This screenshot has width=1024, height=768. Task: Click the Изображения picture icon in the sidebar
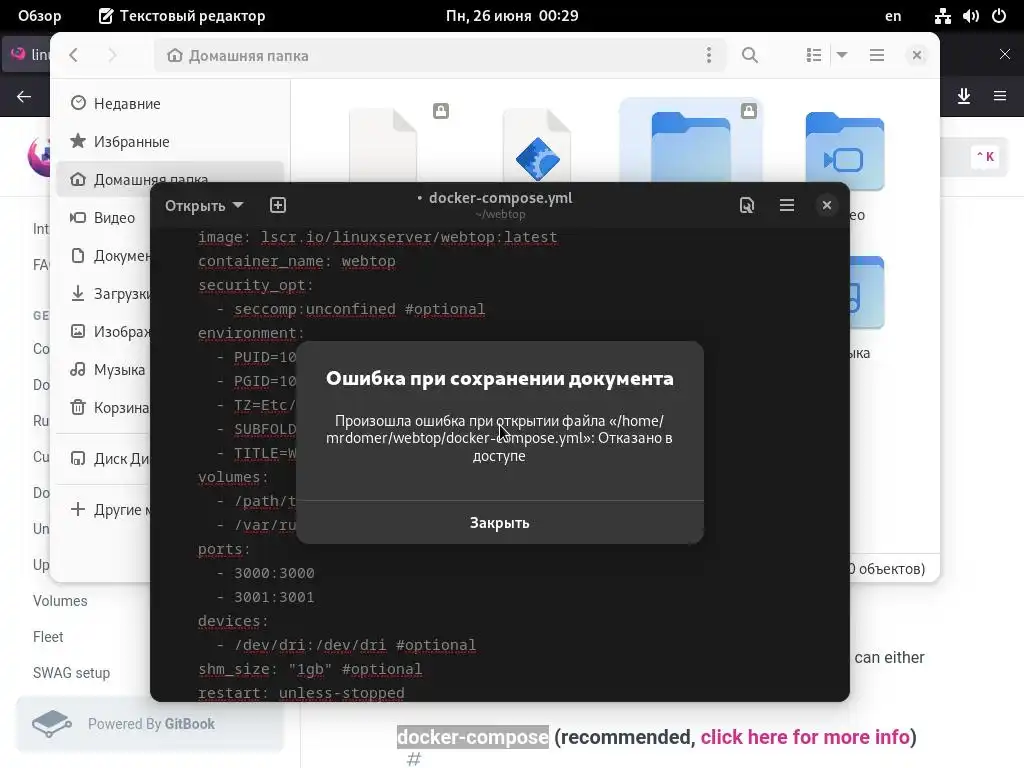click(x=78, y=331)
